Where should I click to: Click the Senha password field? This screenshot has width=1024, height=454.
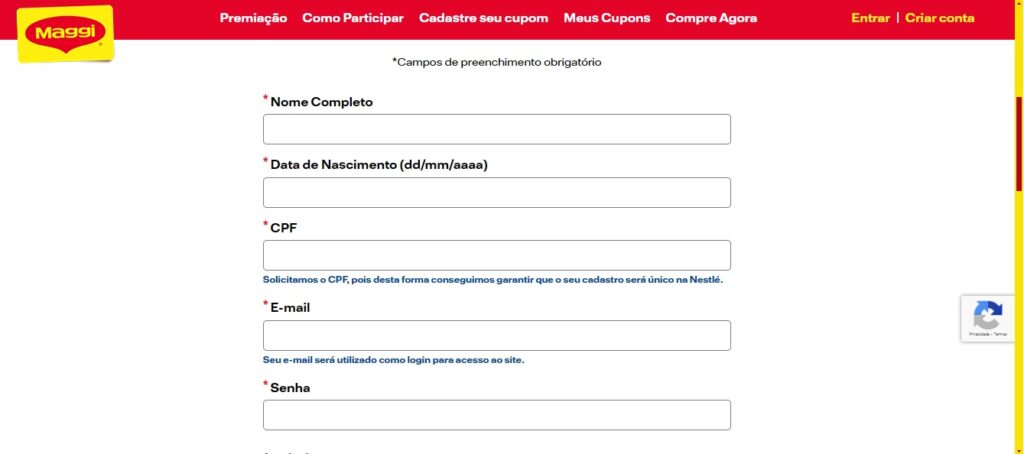[496, 415]
